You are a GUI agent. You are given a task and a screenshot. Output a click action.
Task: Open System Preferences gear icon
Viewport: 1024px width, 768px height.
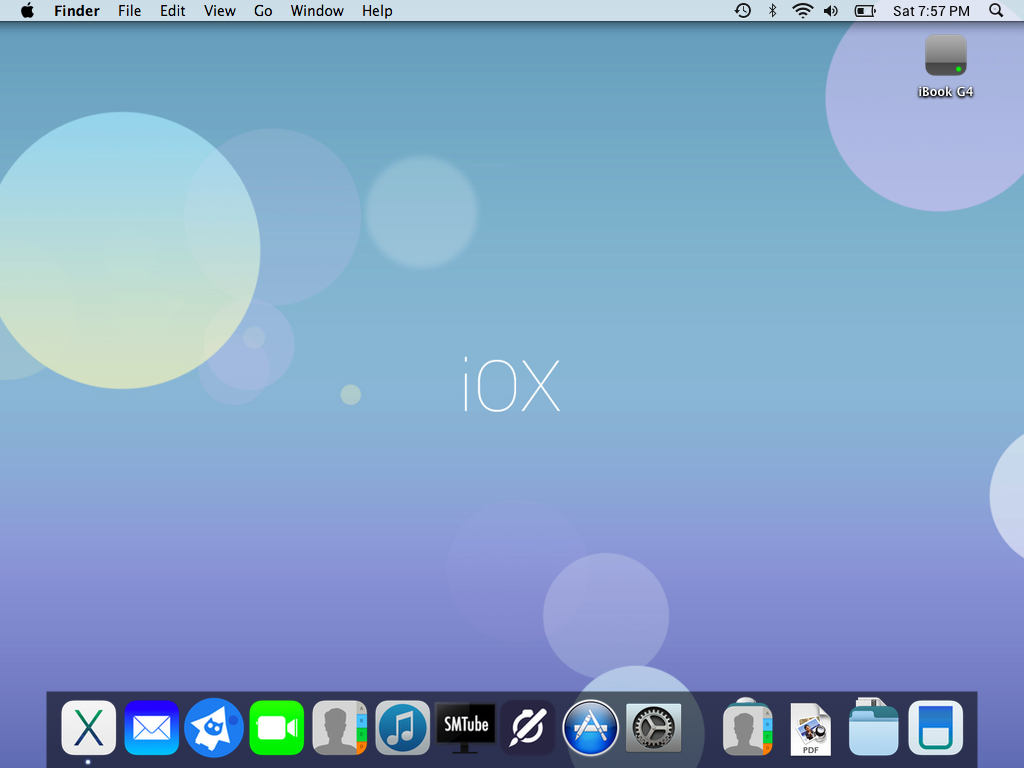[653, 728]
